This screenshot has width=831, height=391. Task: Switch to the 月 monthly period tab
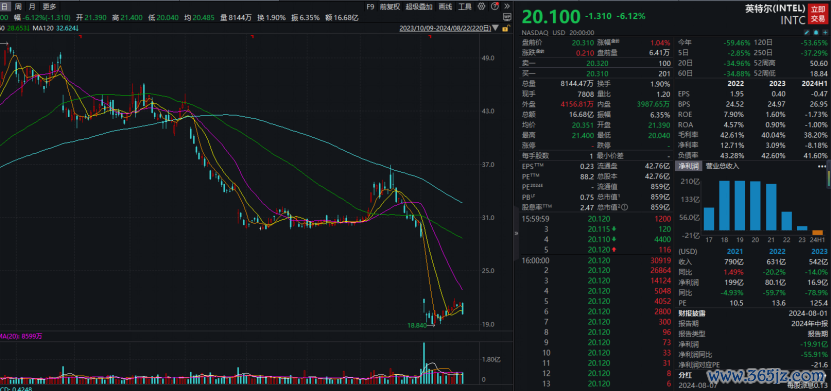click(32, 7)
